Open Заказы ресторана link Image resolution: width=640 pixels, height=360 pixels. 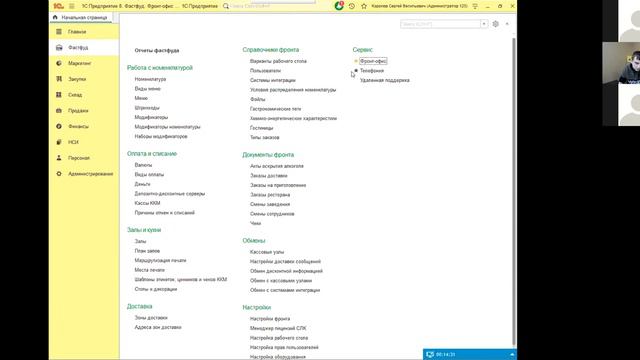[270, 195]
